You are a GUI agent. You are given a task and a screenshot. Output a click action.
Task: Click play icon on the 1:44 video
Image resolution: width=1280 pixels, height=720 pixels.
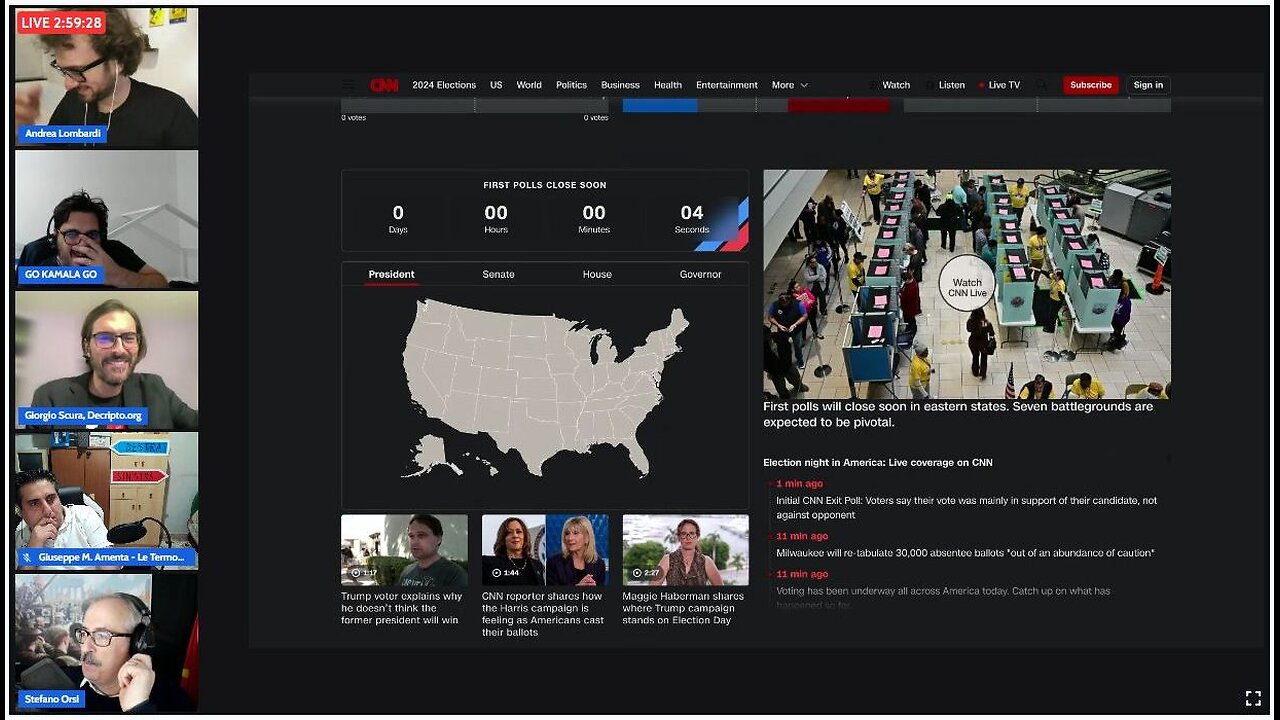click(x=495, y=573)
